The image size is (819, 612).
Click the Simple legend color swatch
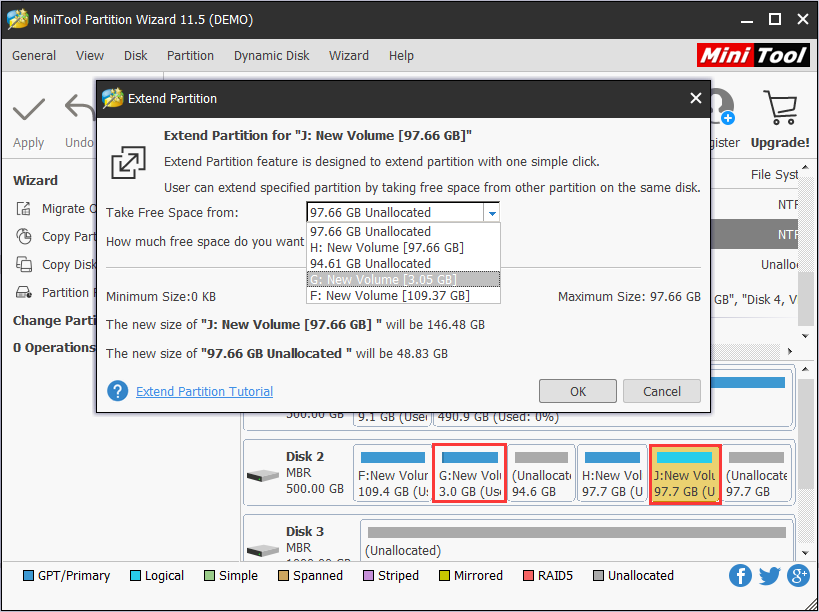tap(209, 576)
